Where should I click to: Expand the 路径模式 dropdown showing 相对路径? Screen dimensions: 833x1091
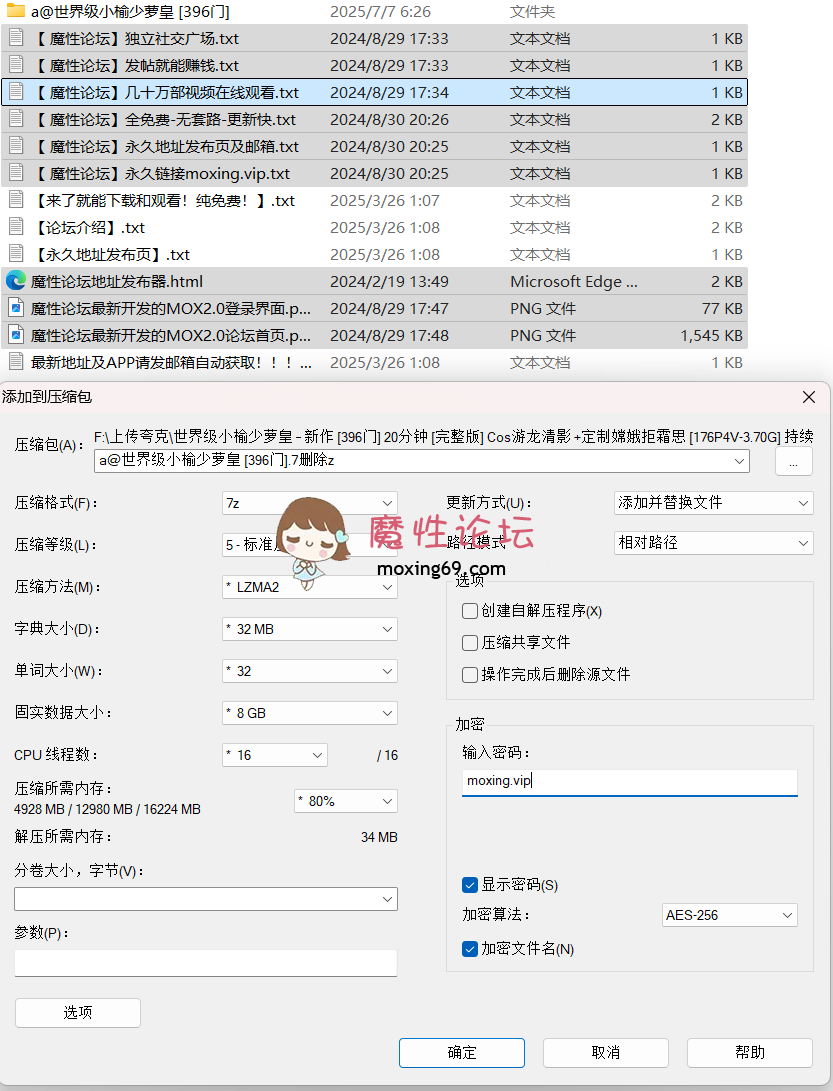[713, 543]
